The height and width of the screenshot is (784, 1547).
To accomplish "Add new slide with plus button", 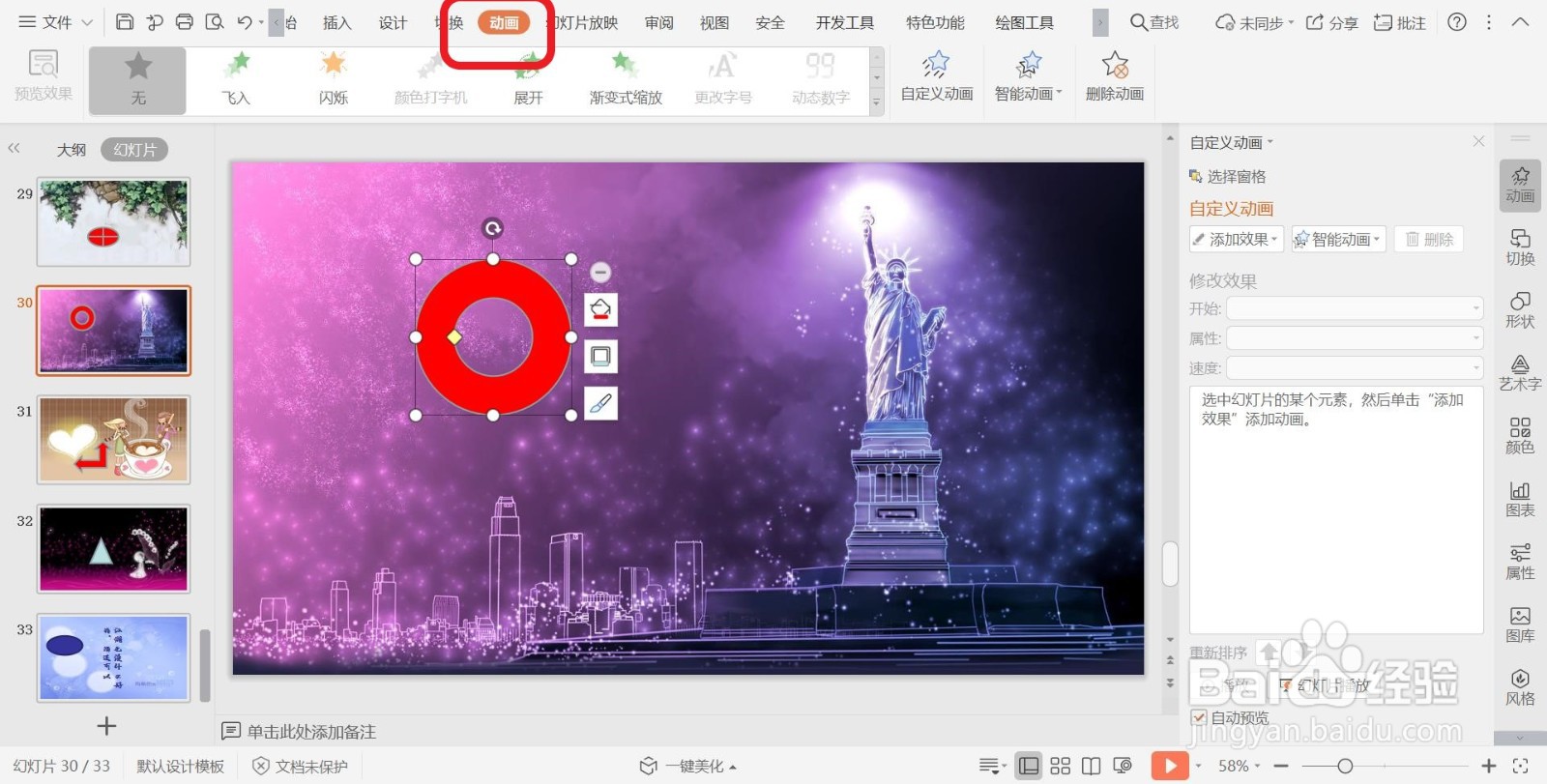I will [x=106, y=725].
